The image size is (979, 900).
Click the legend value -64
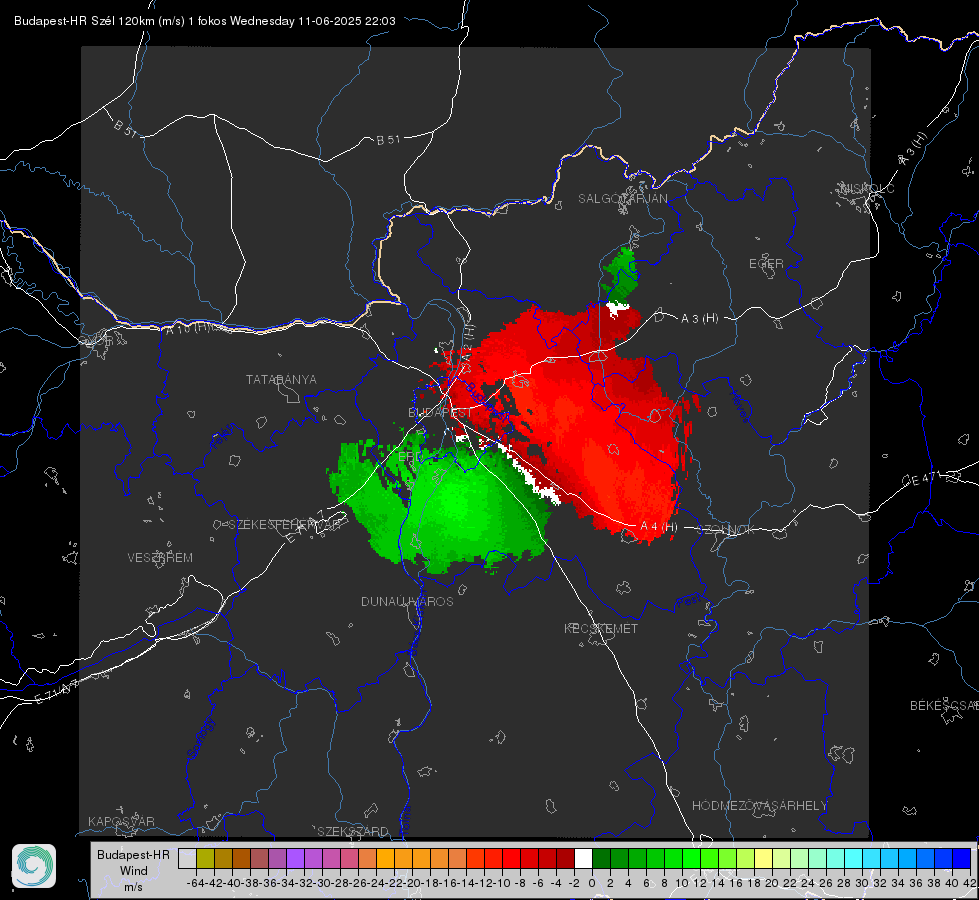pos(195,883)
